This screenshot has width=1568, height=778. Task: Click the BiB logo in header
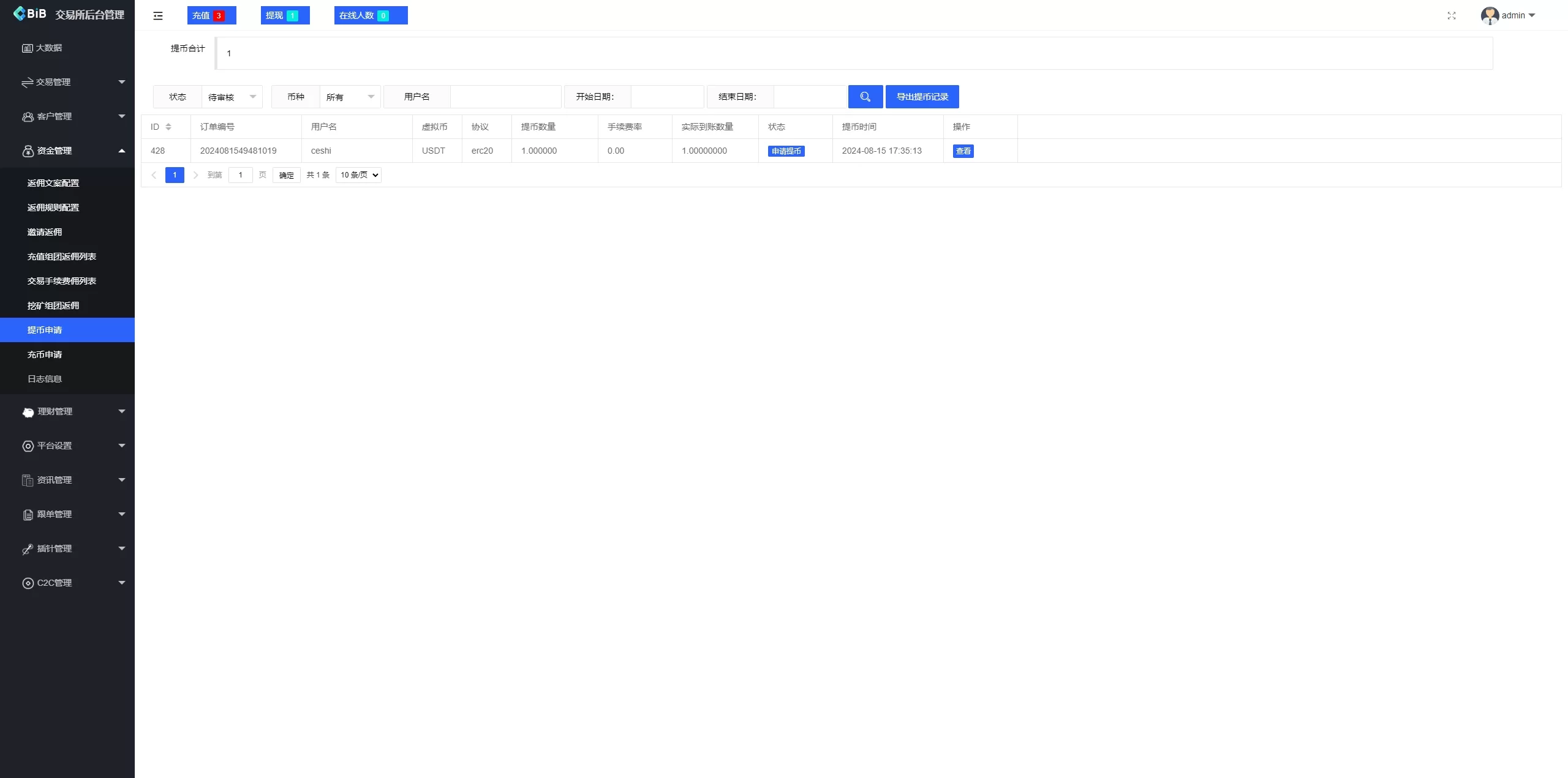pyautogui.click(x=29, y=13)
